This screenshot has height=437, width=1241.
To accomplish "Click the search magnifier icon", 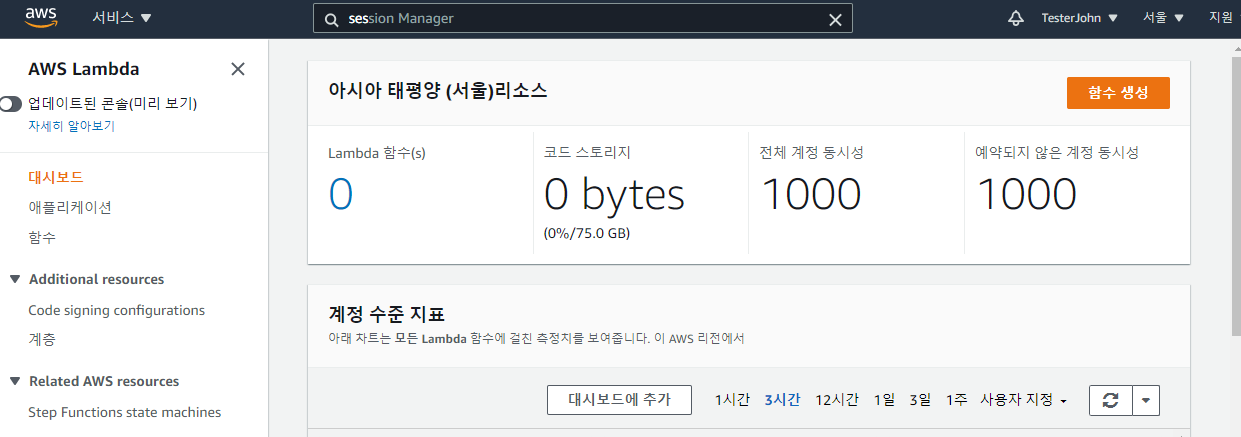I will (x=332, y=19).
